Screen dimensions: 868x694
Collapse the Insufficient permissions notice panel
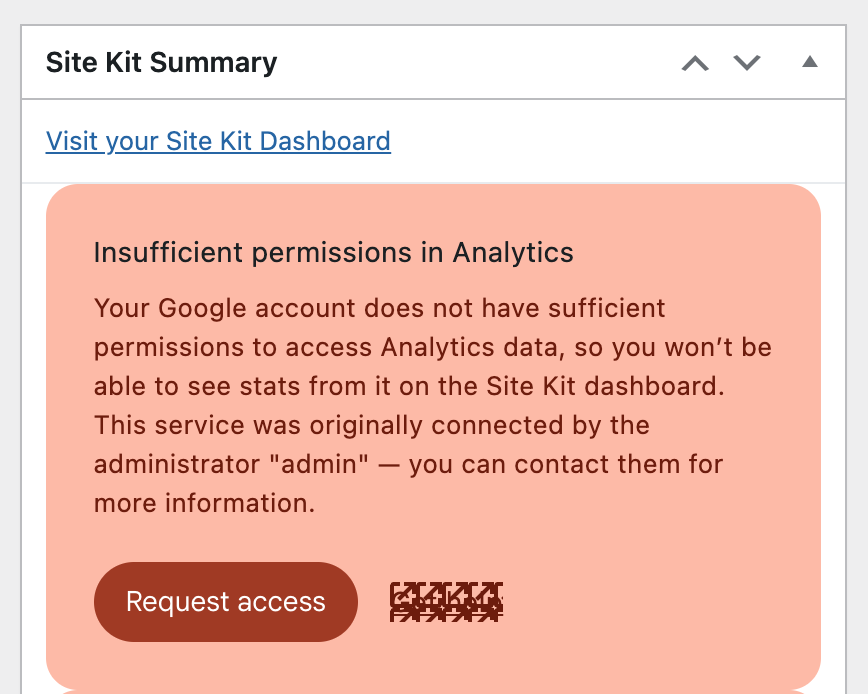pos(810,61)
